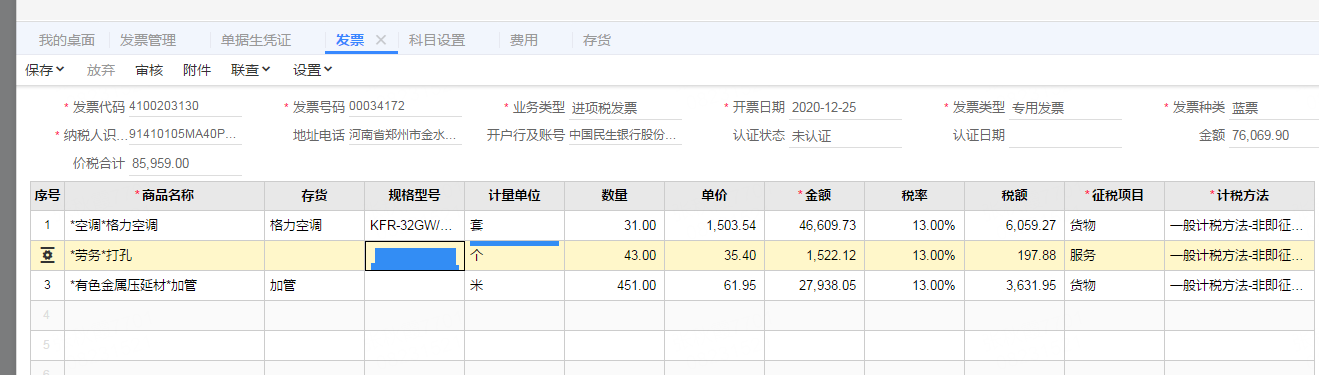1319x375 pixels.
Task: Select the 开票日期 date field
Action: [x=845, y=108]
